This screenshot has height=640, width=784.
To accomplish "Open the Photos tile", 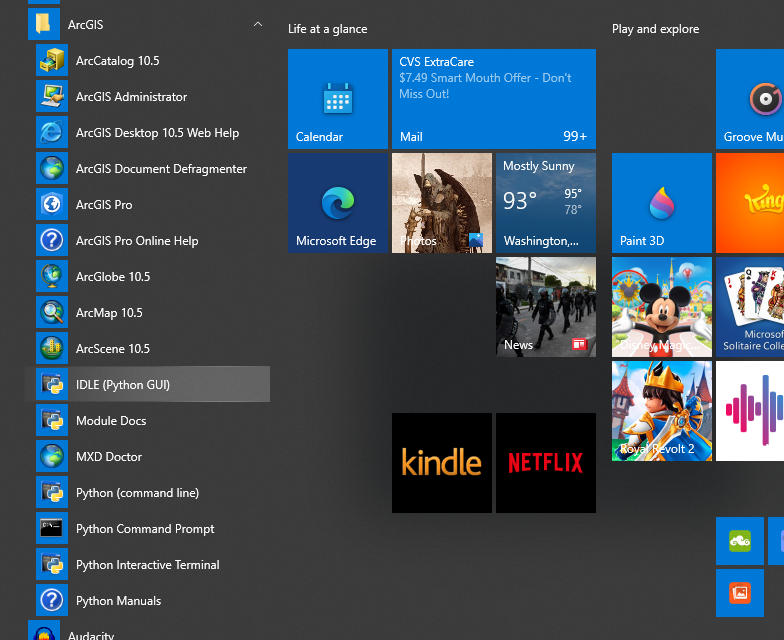I will (442, 203).
